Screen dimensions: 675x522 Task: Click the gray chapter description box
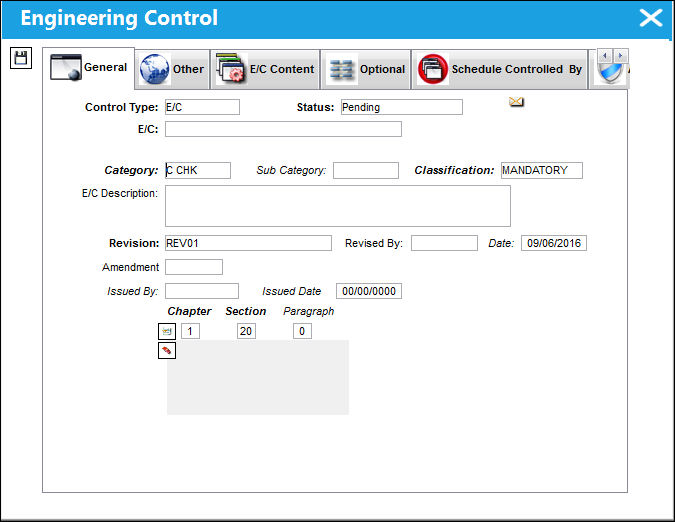(258, 377)
